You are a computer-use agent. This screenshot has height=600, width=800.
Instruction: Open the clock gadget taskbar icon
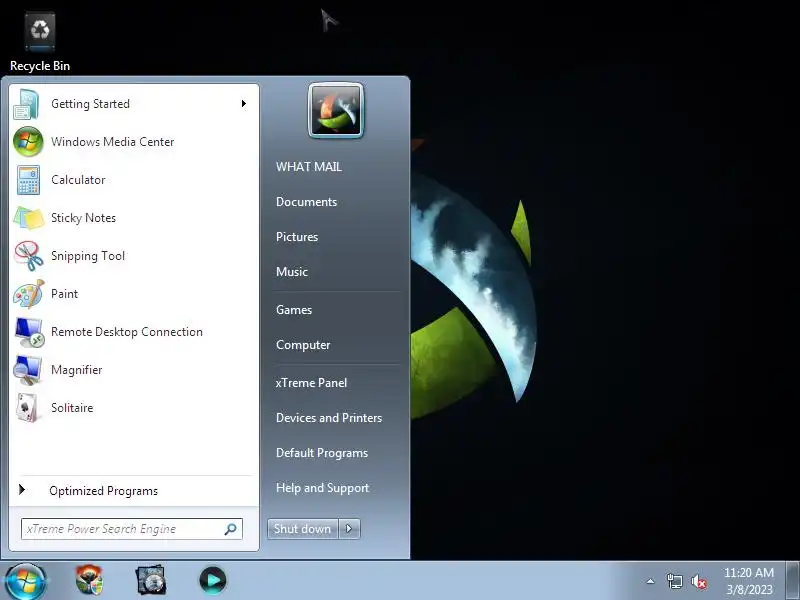click(151, 580)
